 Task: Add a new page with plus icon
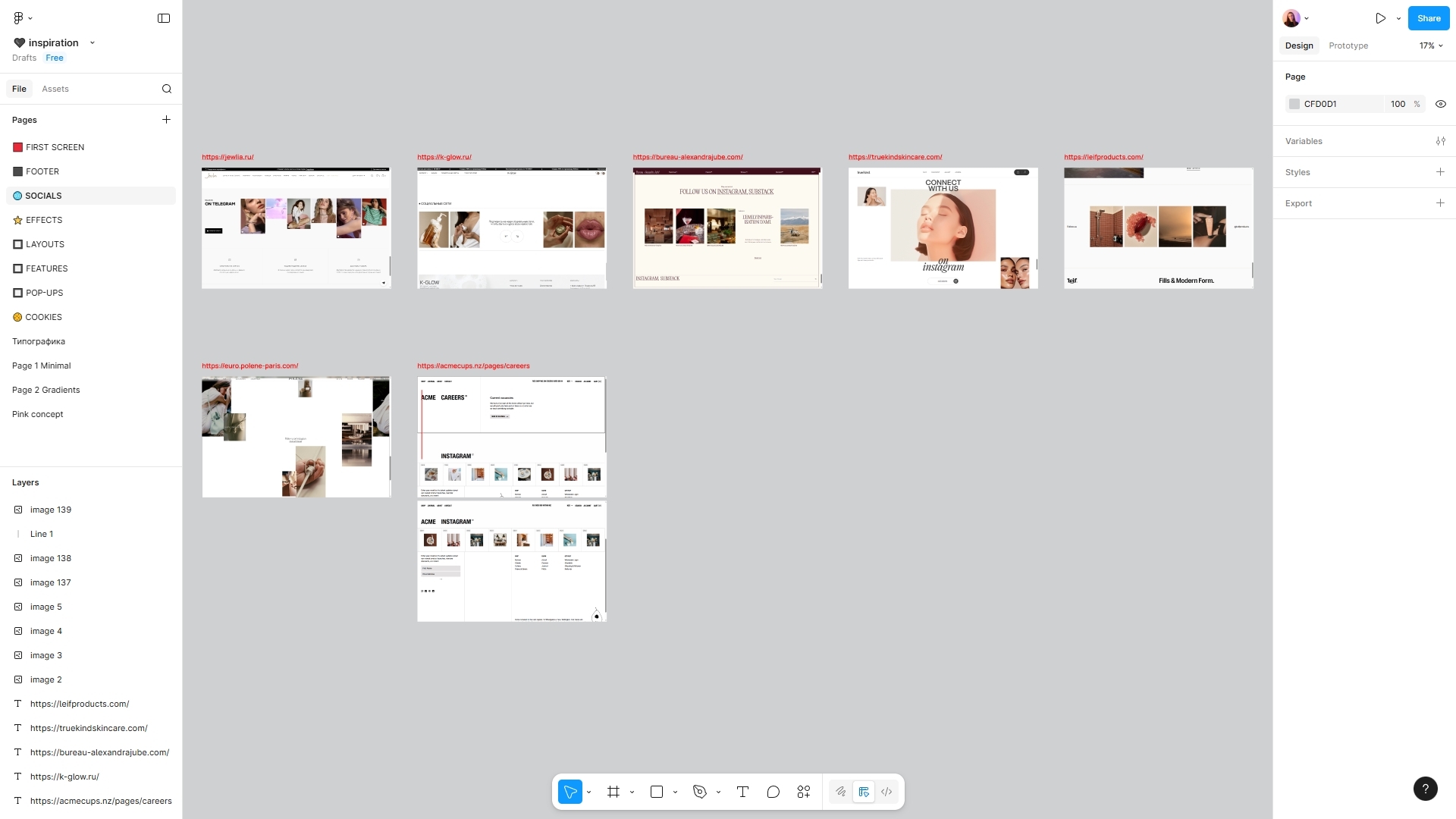(x=166, y=120)
